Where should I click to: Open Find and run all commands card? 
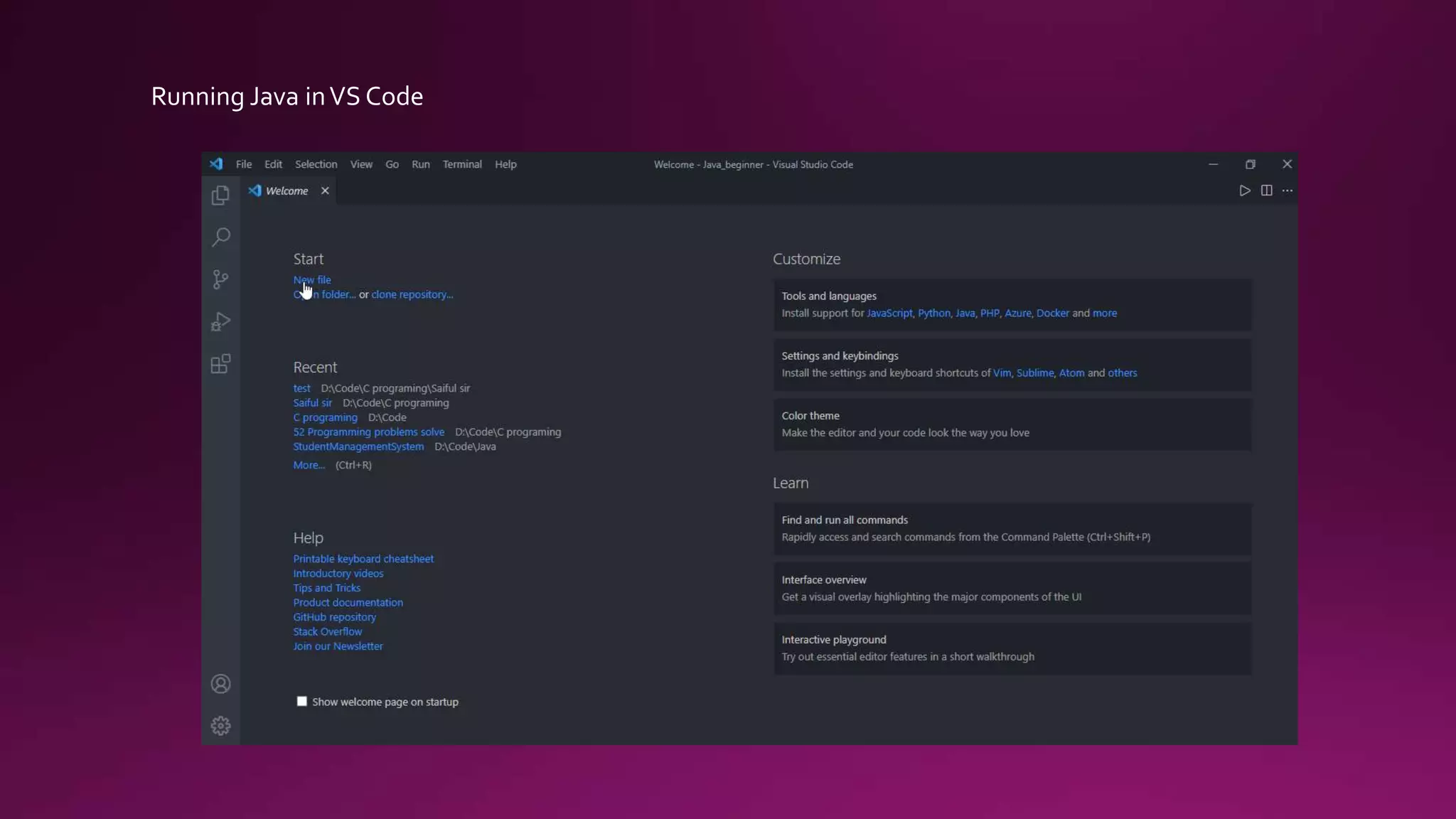click(x=1012, y=529)
